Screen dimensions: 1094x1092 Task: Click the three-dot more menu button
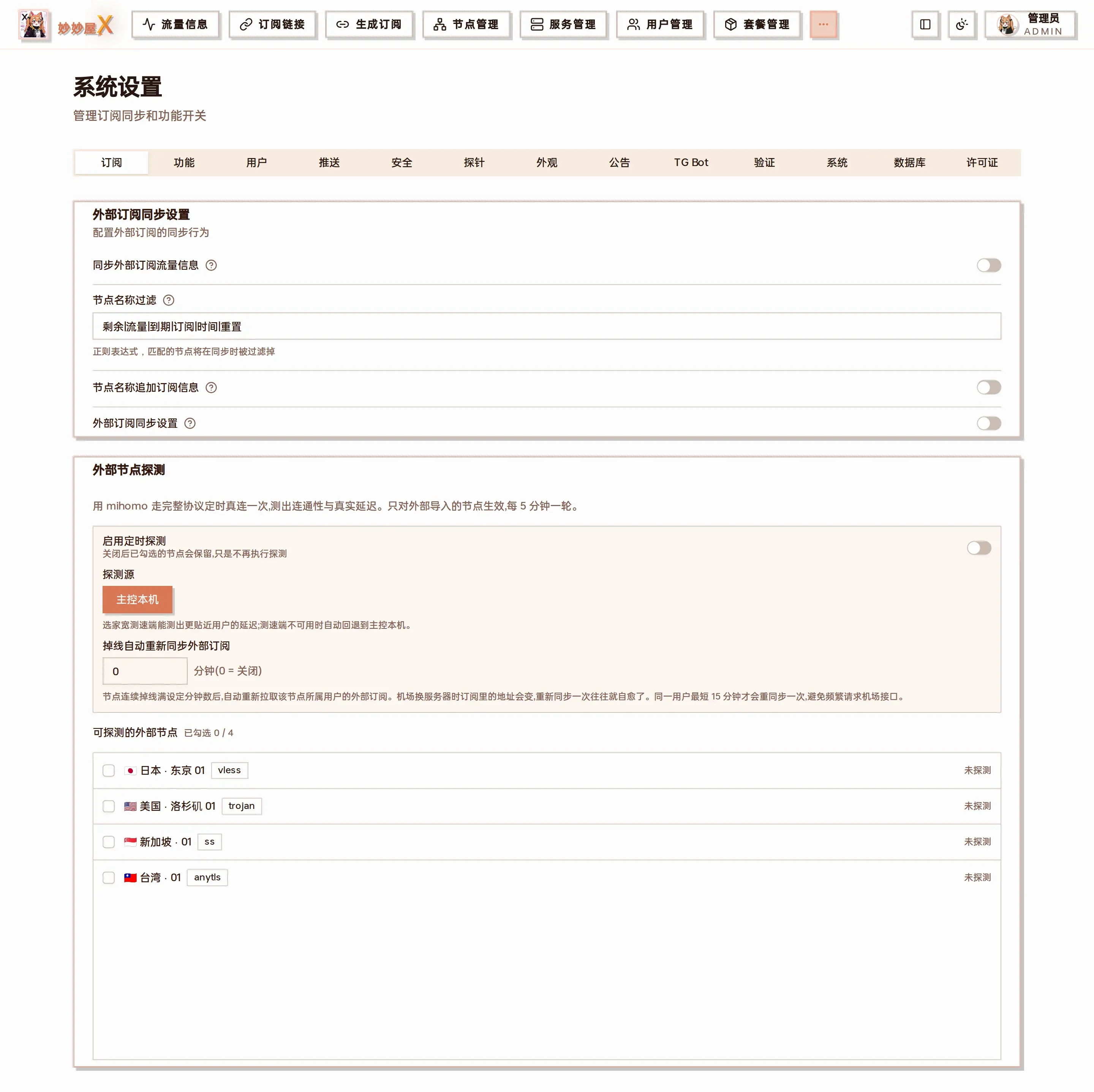click(823, 24)
